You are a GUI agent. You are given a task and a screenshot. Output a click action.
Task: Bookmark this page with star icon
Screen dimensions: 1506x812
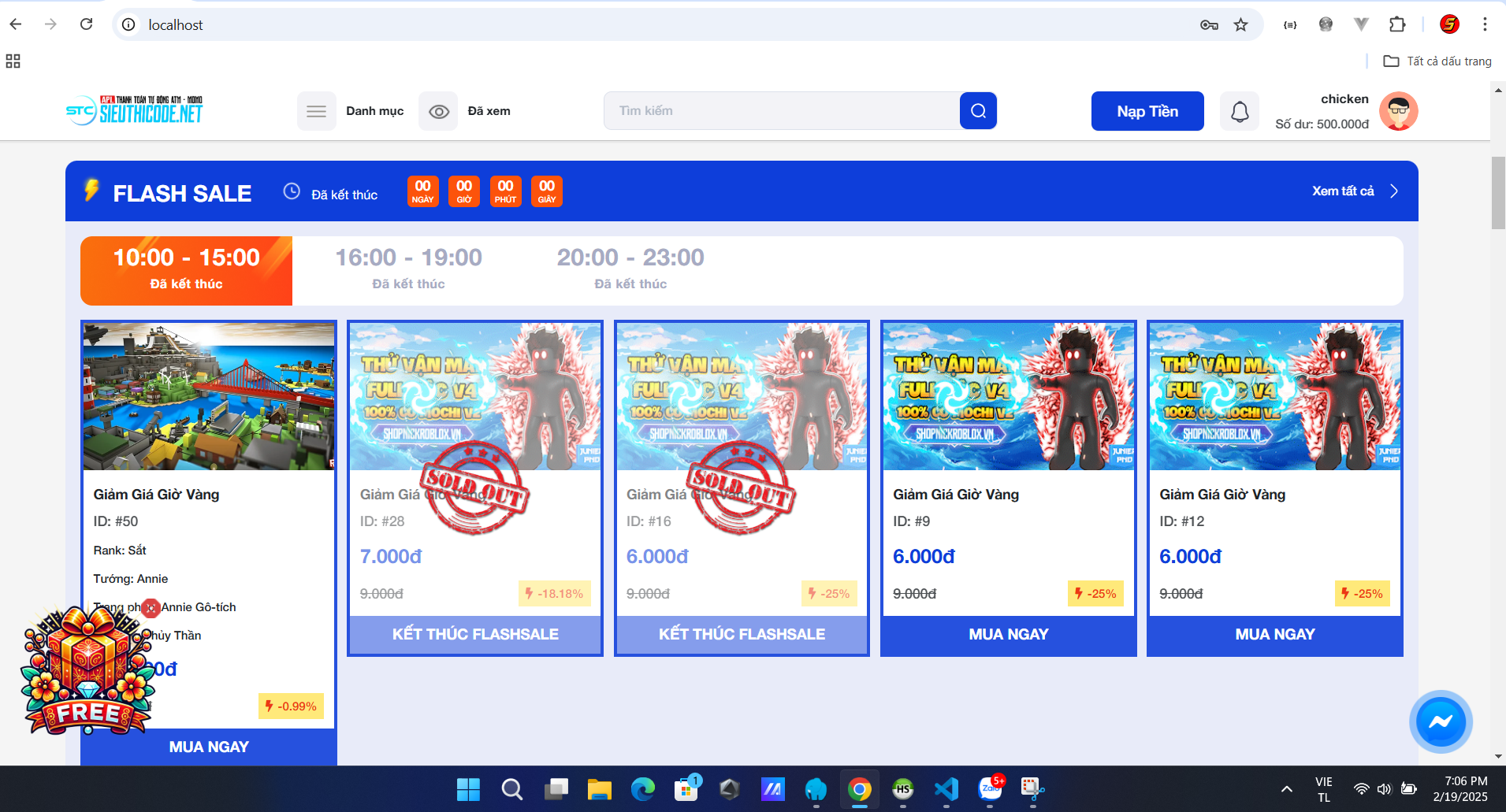[1240, 24]
